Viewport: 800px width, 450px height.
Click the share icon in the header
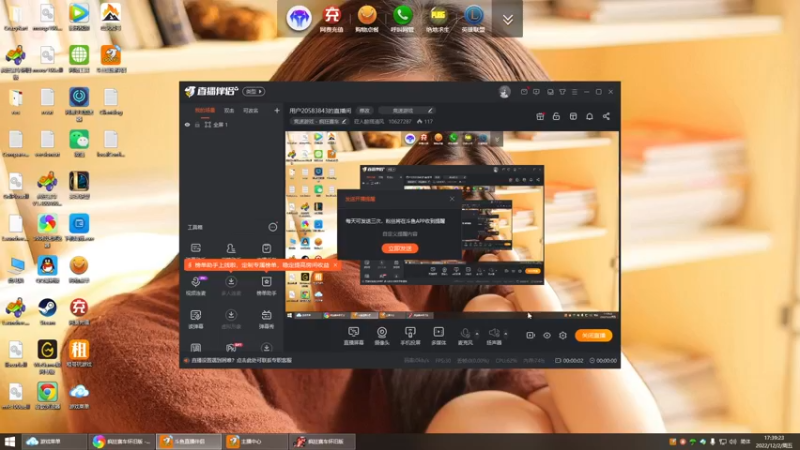[606, 116]
